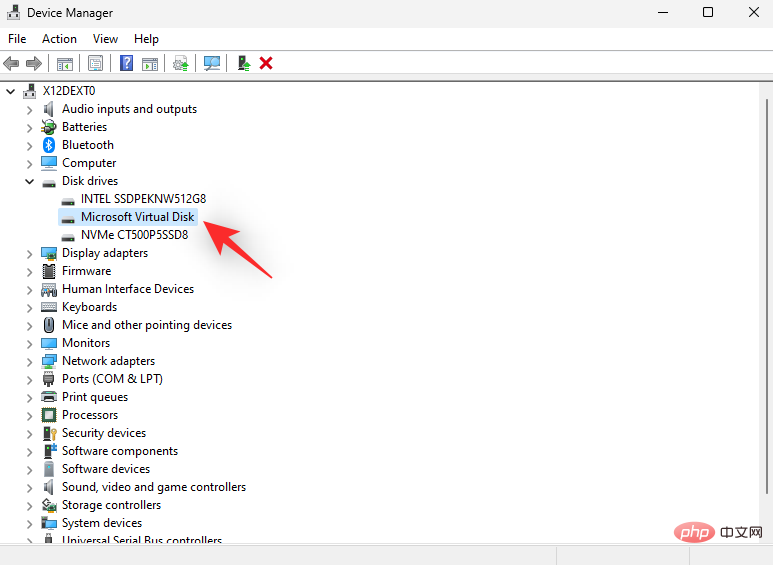773x565 pixels.
Task: Select the Monitors category label
Action: pyautogui.click(x=86, y=343)
